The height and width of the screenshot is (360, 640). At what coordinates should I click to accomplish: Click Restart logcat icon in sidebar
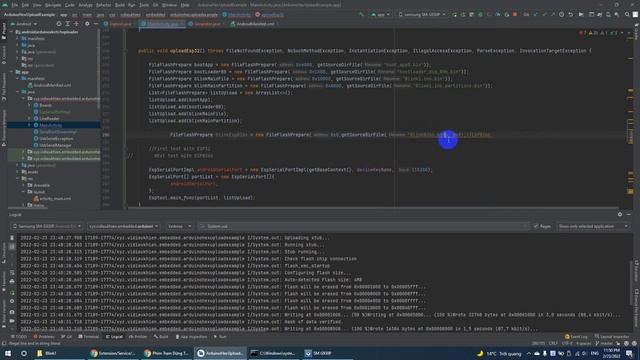click(12, 292)
